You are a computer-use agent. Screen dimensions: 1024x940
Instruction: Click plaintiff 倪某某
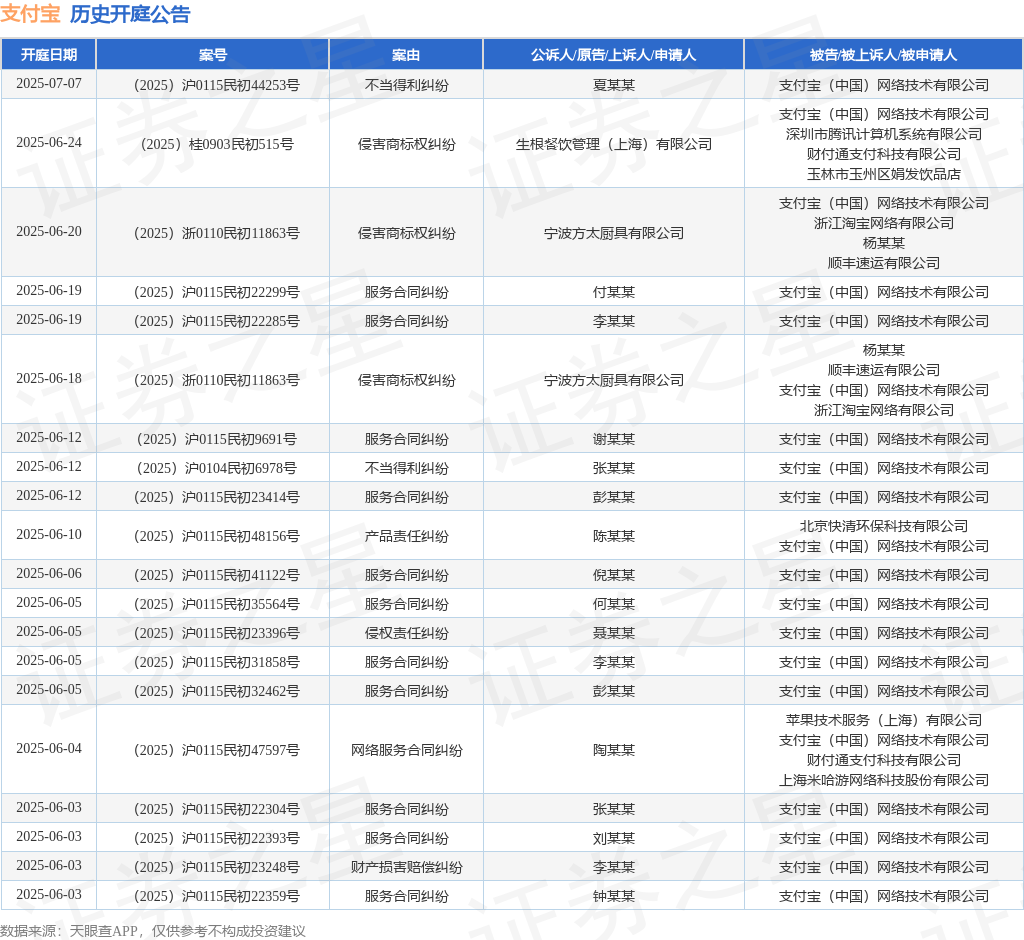coord(614,575)
